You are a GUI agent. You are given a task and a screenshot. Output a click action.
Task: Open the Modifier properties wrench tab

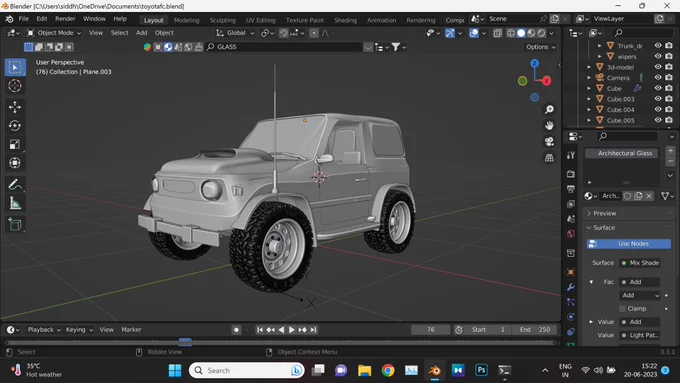point(571,287)
